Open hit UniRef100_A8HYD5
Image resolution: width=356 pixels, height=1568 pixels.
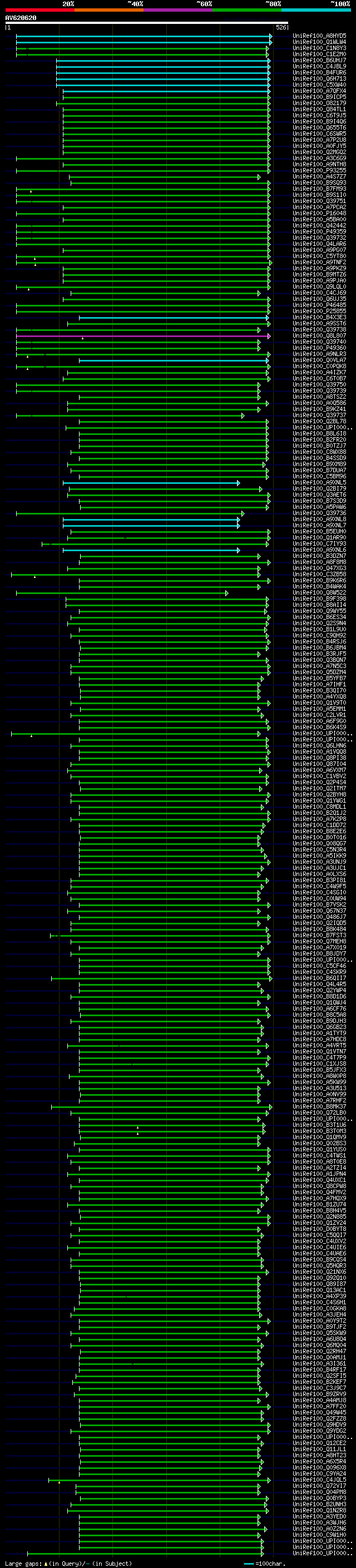click(319, 36)
